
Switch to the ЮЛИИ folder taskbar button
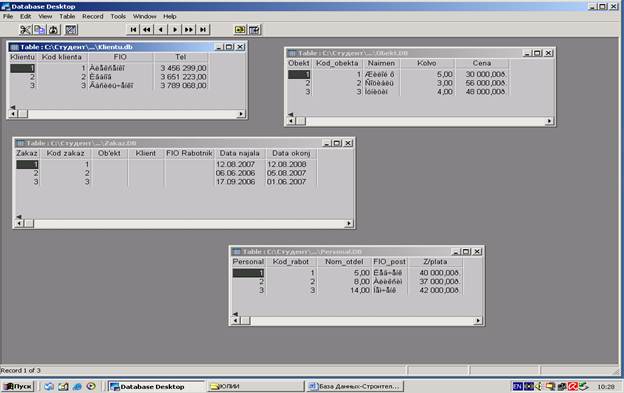tap(255, 386)
